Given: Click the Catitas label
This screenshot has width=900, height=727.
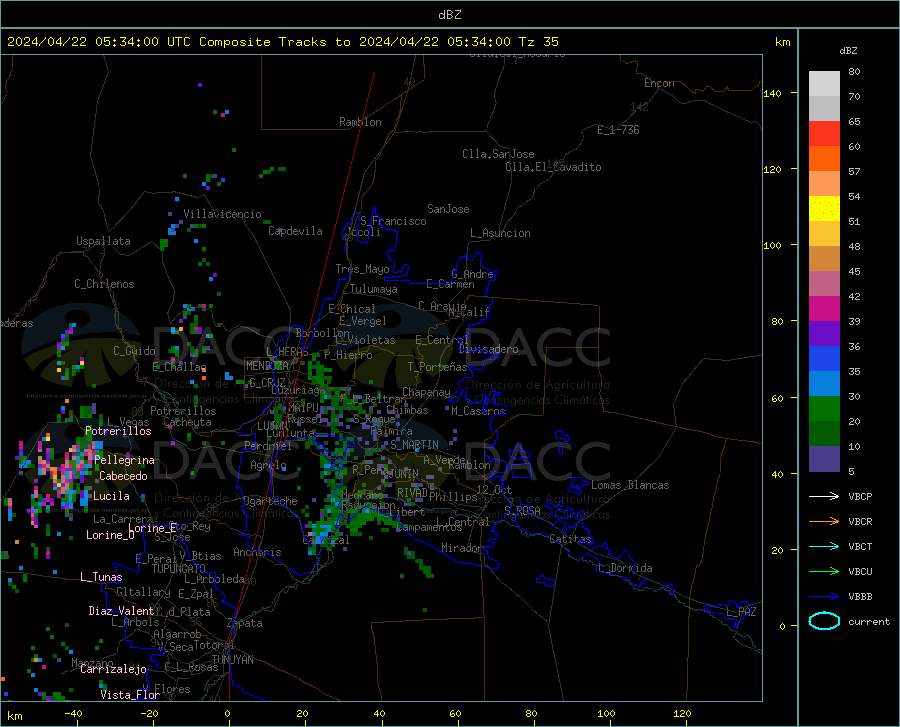Looking at the screenshot, I should click(x=570, y=539).
